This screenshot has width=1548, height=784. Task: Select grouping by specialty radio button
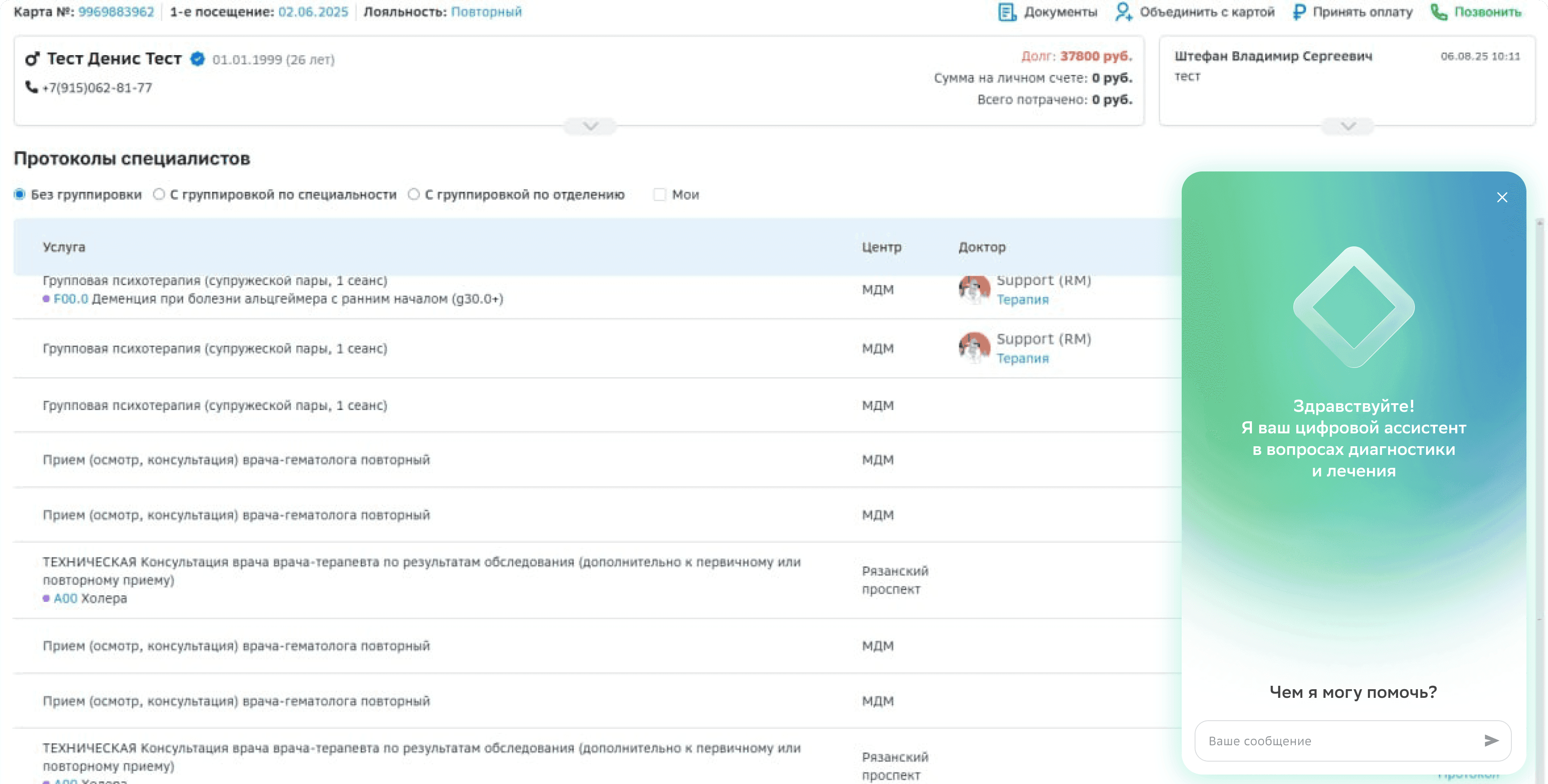pyautogui.click(x=159, y=195)
